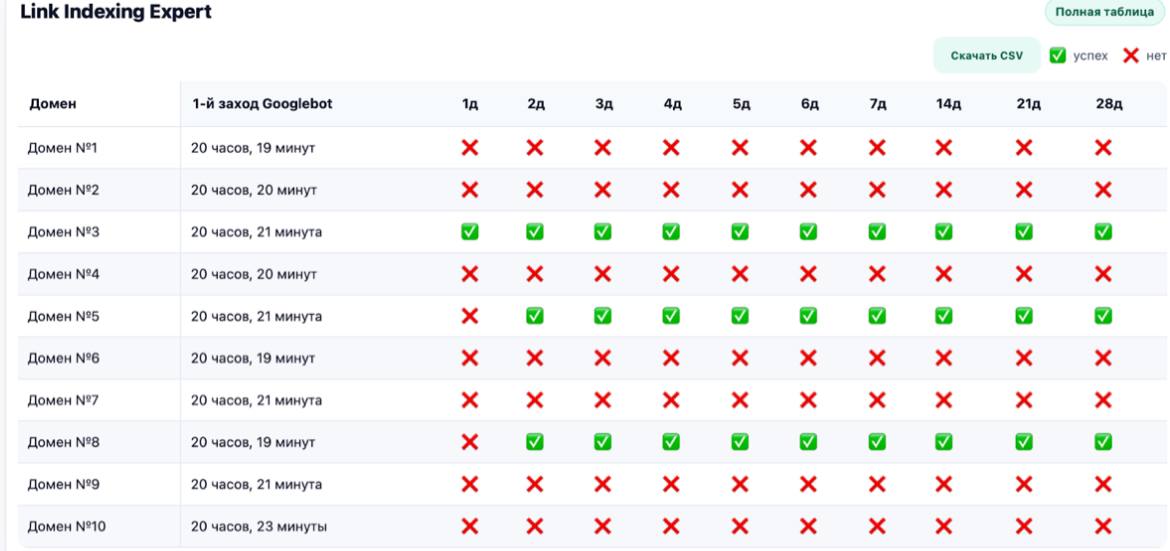Click green checkmark for Домен №8 at 28д
This screenshot has width=1170, height=551.
(1103, 442)
